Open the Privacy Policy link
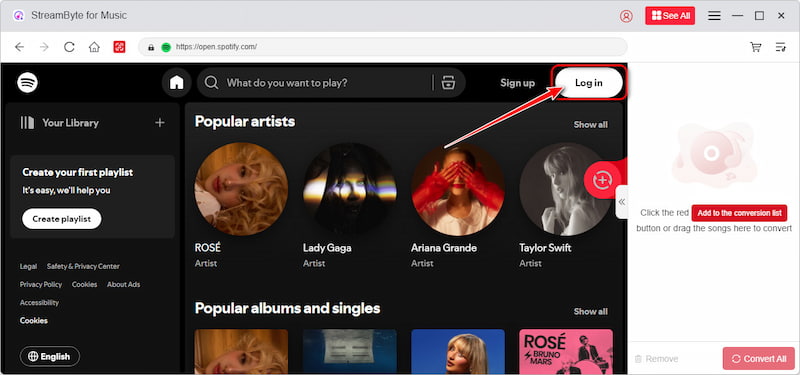The width and height of the screenshot is (800, 375). pyautogui.click(x=41, y=284)
